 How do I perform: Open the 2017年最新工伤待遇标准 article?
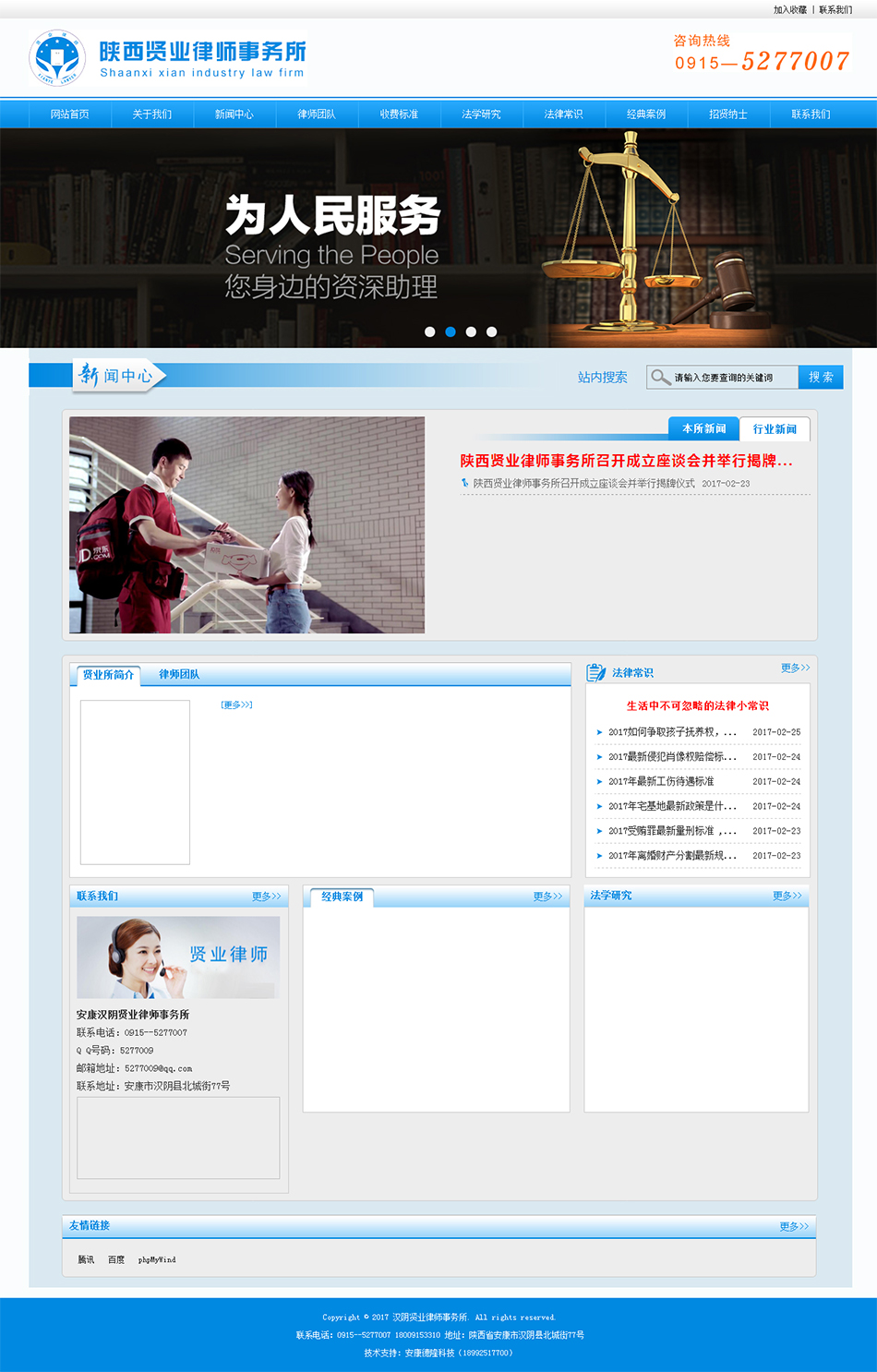661,781
